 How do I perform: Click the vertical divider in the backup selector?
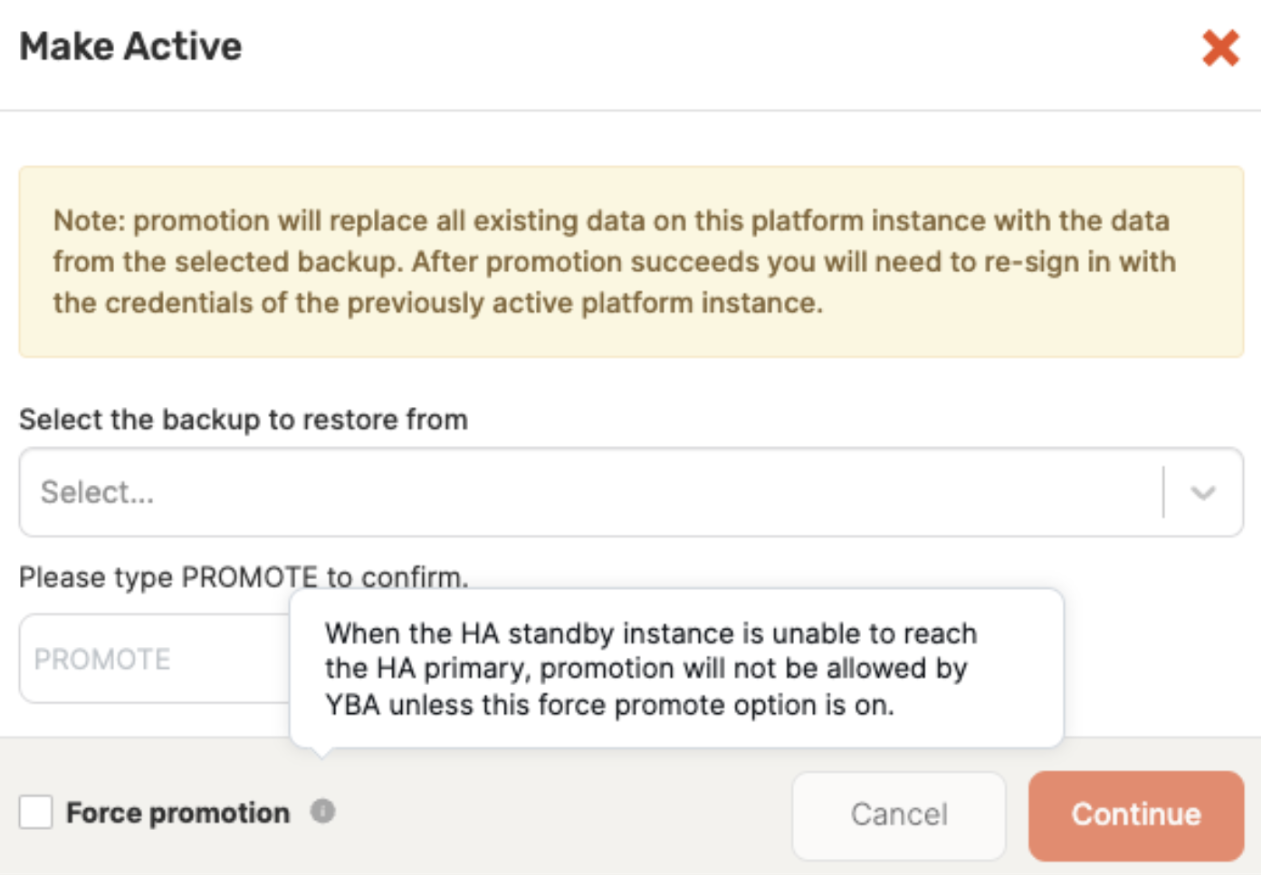click(1163, 492)
